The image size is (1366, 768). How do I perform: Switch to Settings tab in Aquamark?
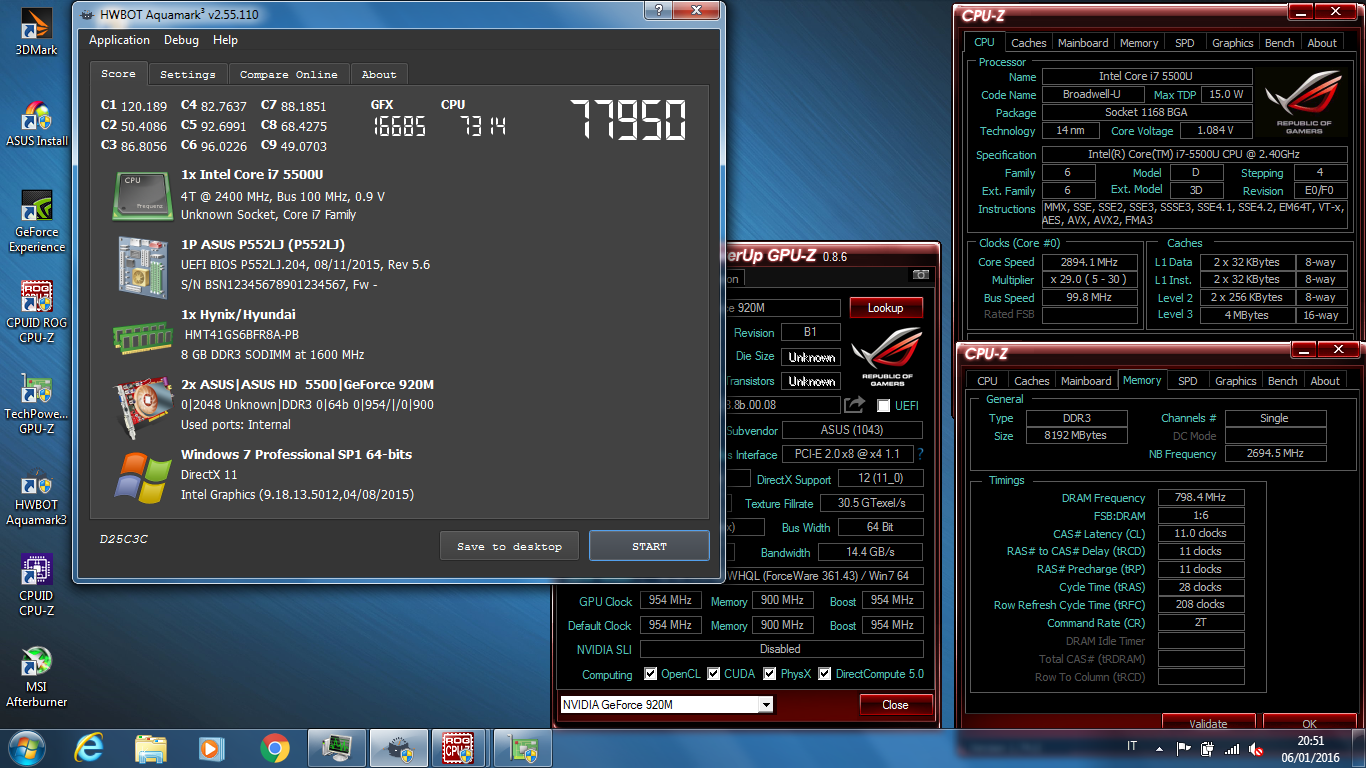click(x=188, y=74)
